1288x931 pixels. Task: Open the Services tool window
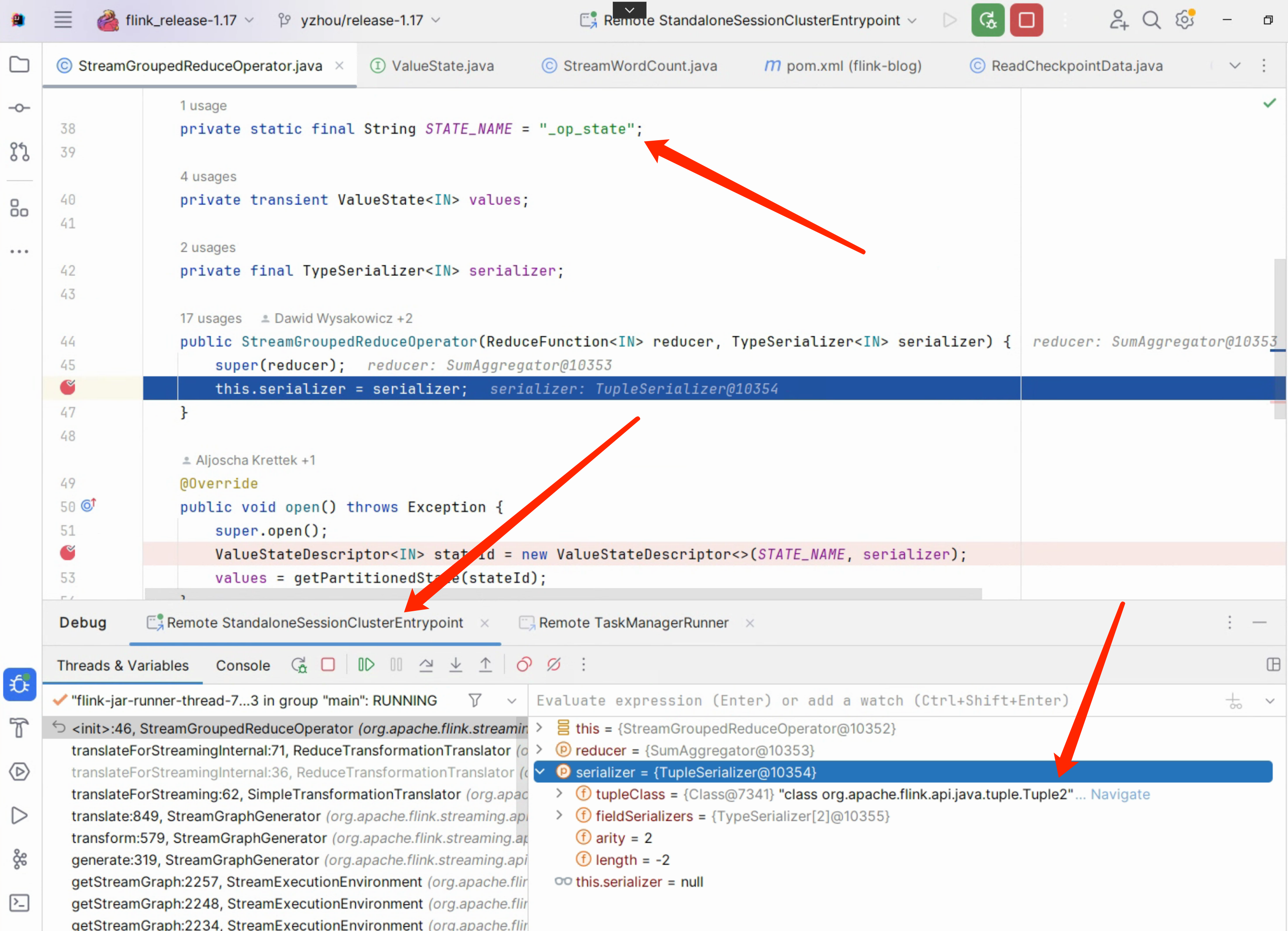19,771
